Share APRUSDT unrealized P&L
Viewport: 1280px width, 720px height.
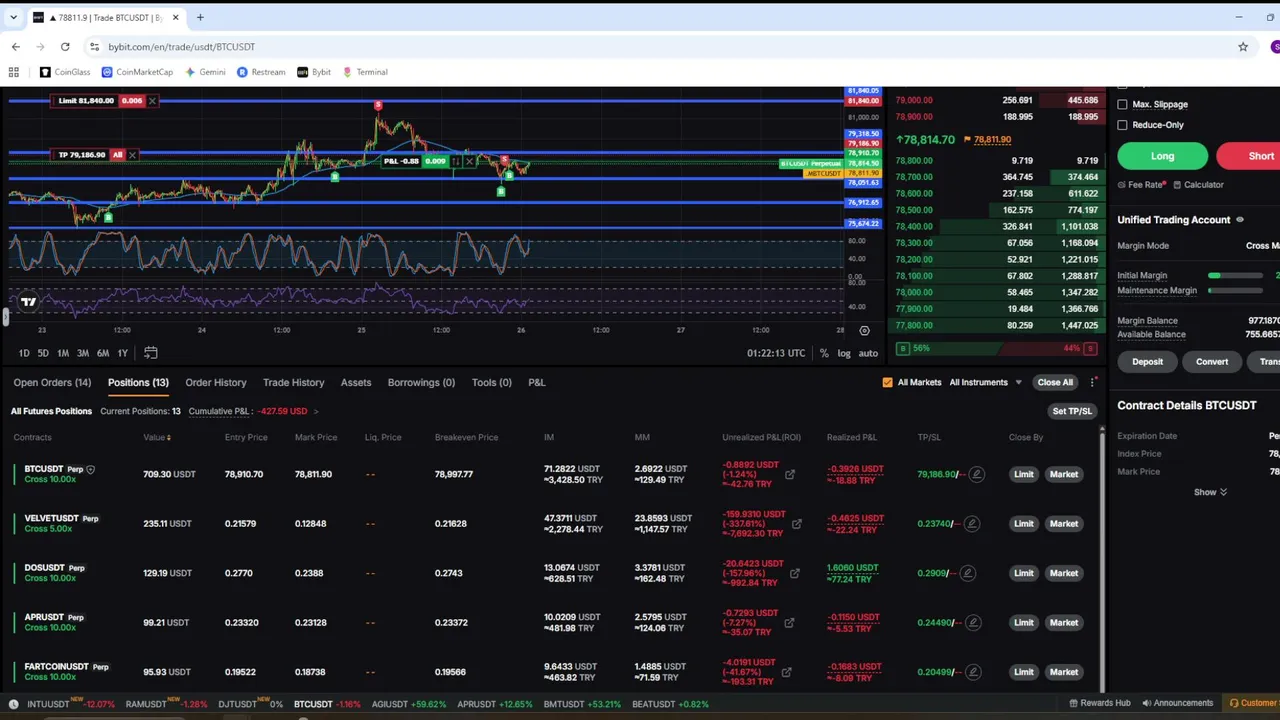789,622
